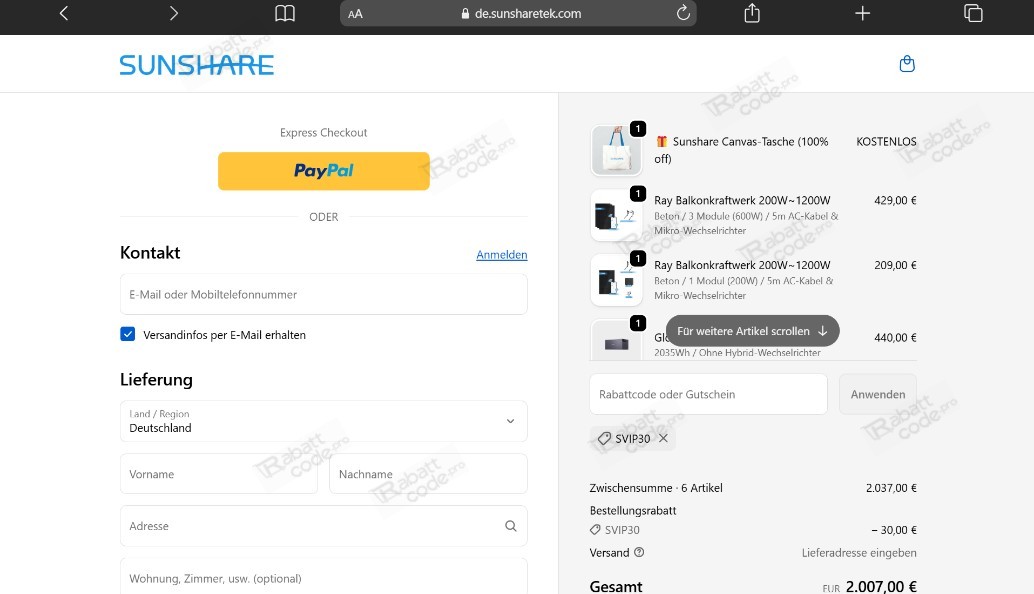The width and height of the screenshot is (1034, 594).
Task: Click the 429,00 € Ray Balkonkraftwerk thumbnail
Action: click(x=617, y=215)
